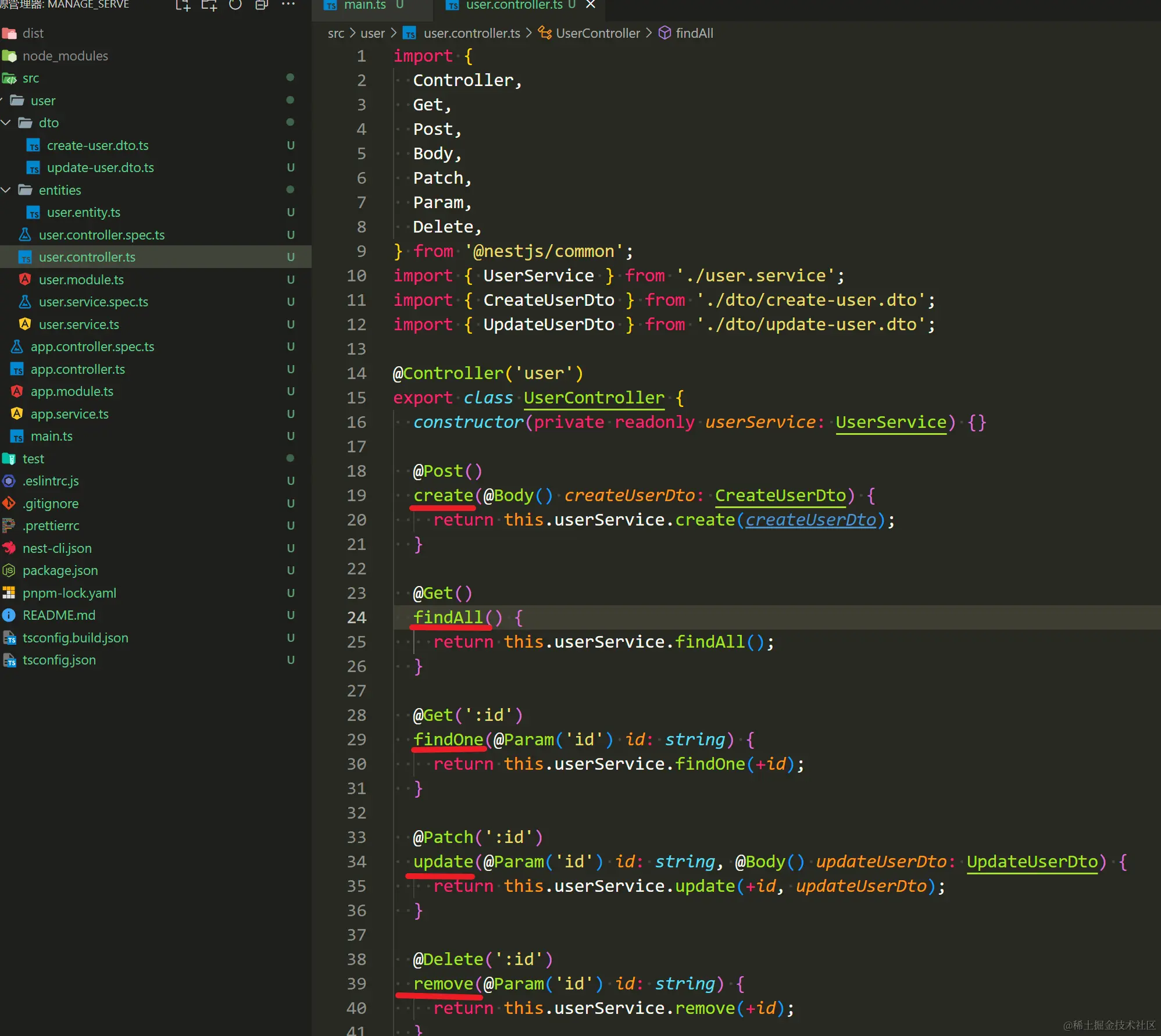Collapse the user folder in explorer

(2, 101)
